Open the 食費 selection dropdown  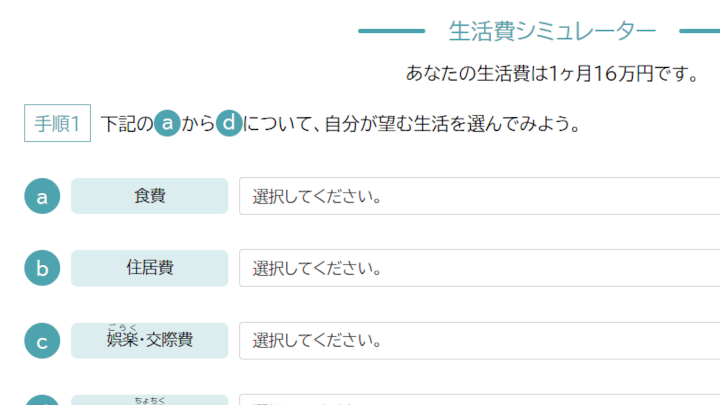click(x=478, y=196)
